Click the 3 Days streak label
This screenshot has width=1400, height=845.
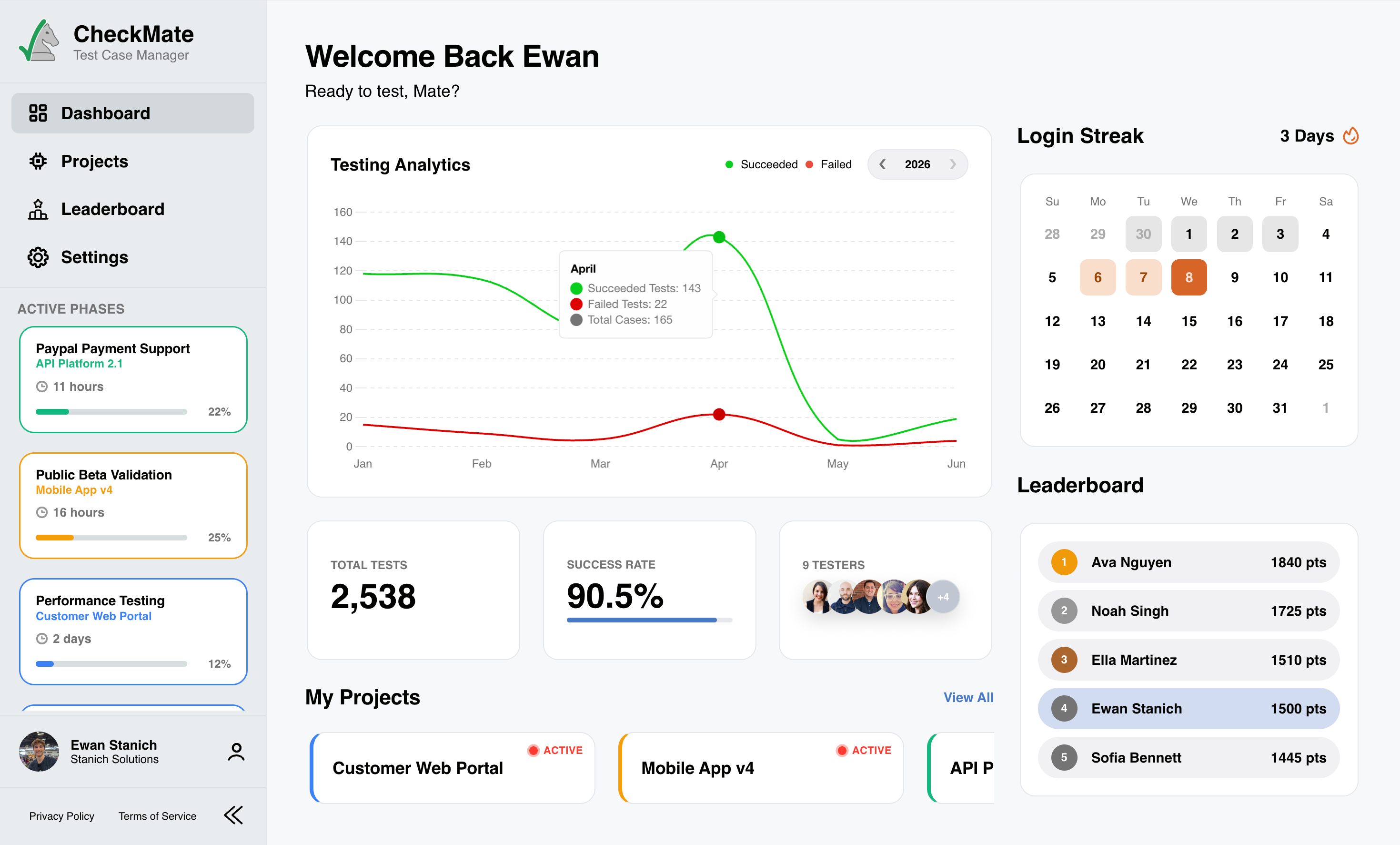coord(1306,136)
